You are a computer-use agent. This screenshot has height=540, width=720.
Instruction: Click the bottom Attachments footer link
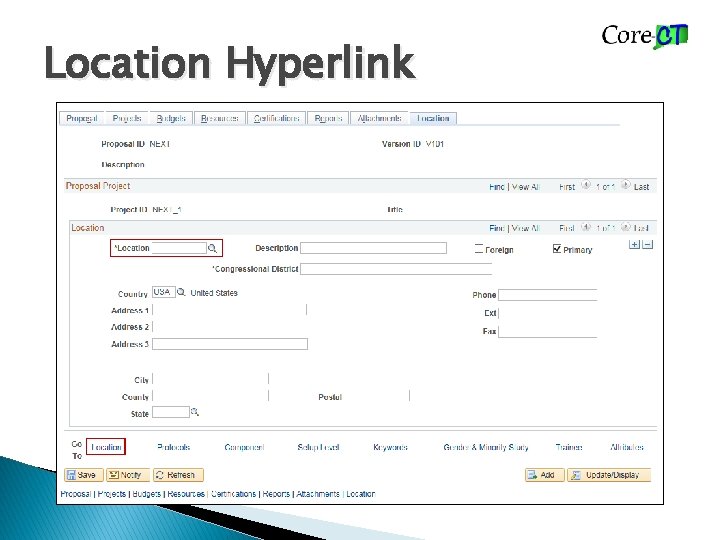pyautogui.click(x=318, y=494)
